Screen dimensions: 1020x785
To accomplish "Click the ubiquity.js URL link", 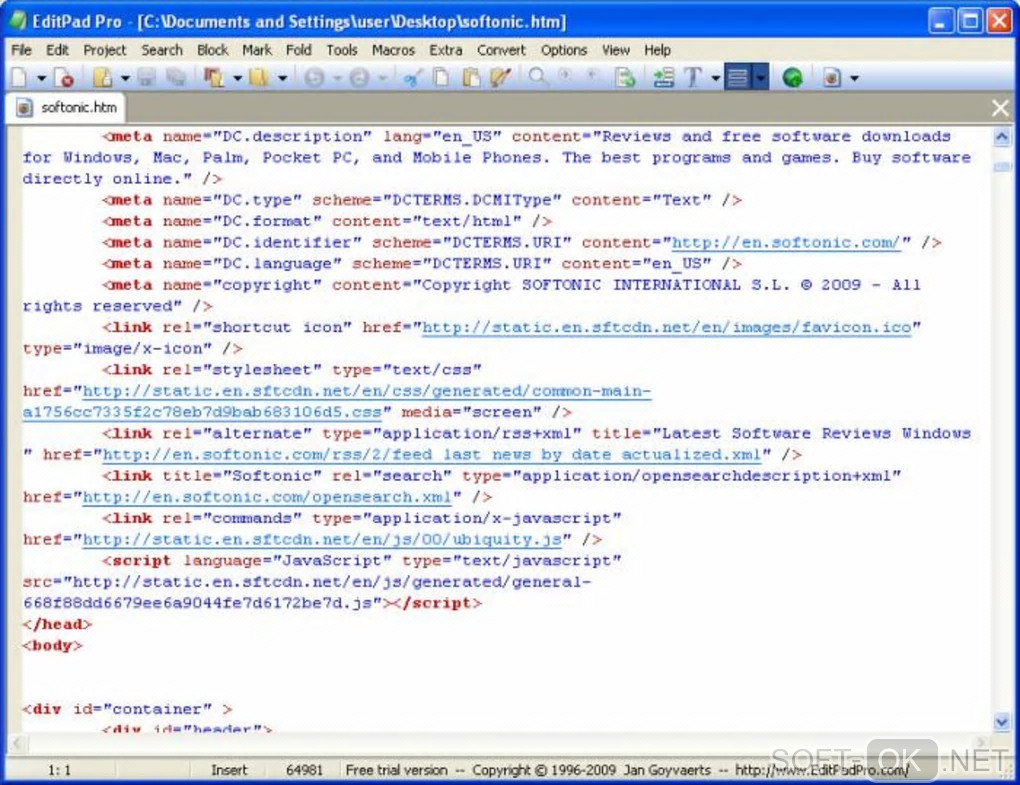I will tap(322, 539).
